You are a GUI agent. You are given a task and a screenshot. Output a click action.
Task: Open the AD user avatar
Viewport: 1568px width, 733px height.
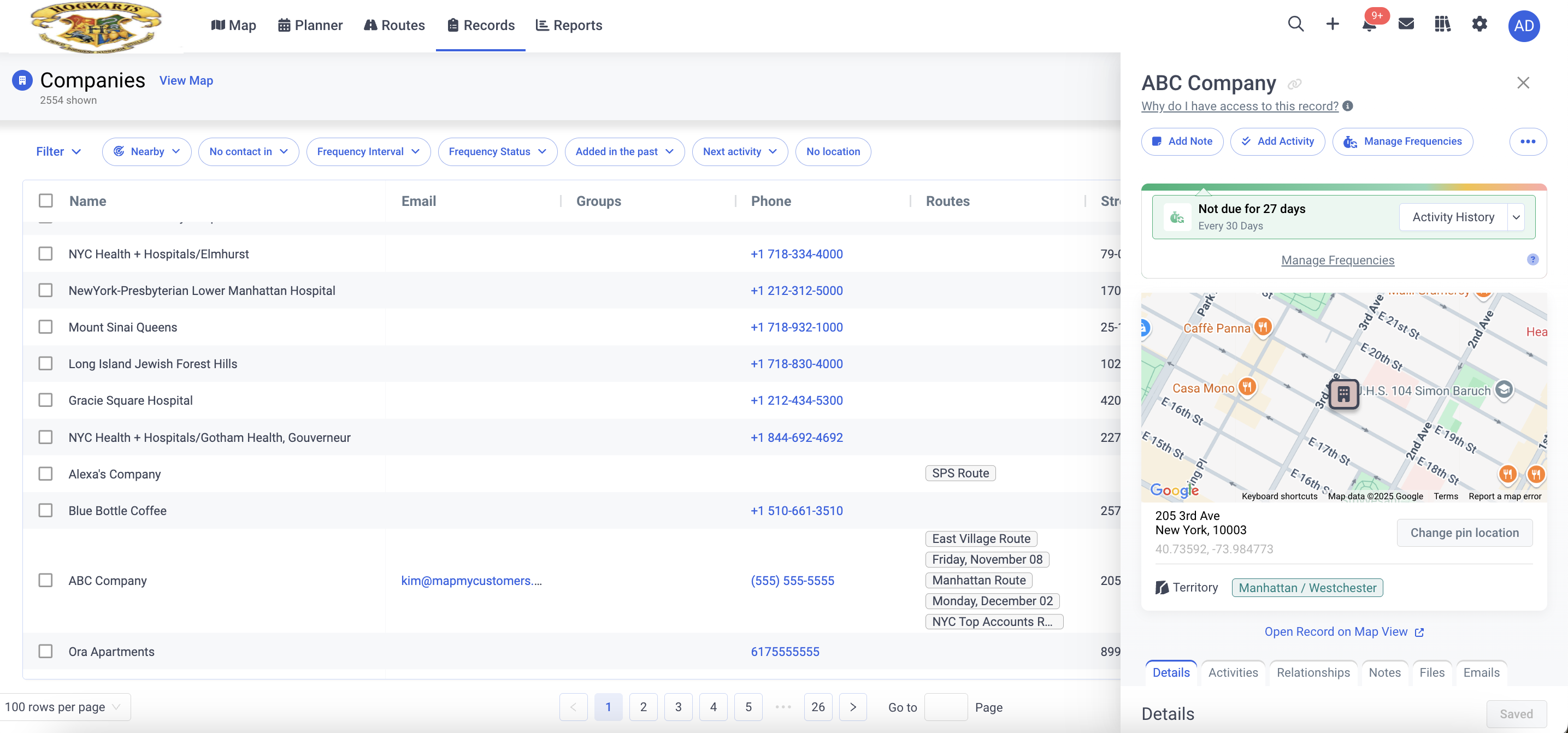1524,26
